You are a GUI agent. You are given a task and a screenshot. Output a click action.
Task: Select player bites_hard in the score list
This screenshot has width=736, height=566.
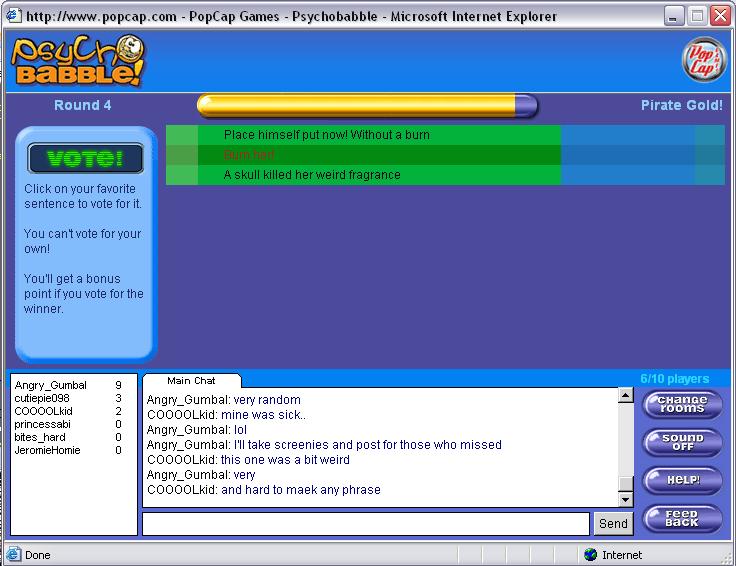[x=68, y=437]
